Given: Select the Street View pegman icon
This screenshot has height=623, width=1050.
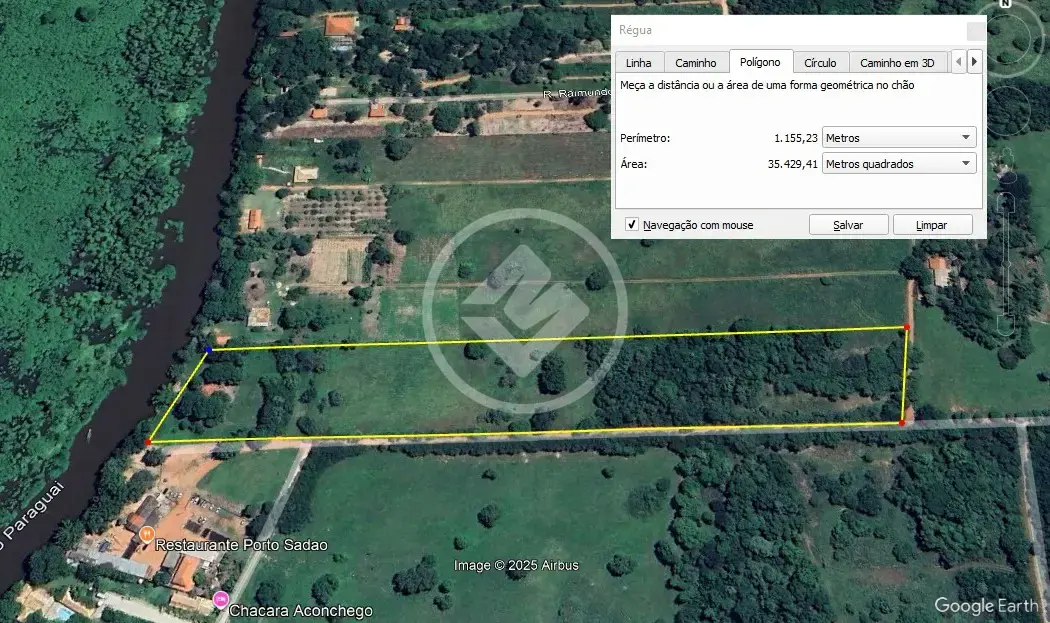Looking at the screenshot, I should tap(1005, 165).
